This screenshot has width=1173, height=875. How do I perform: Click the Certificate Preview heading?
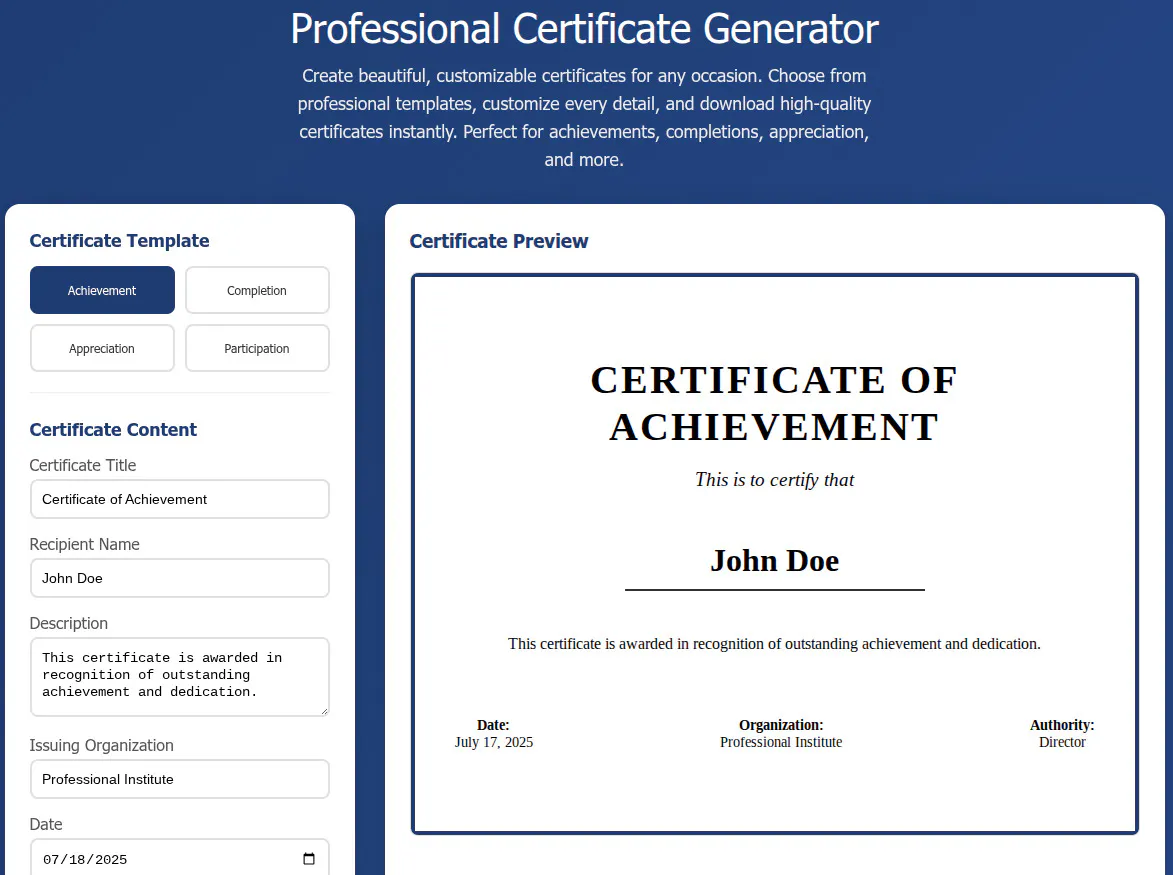499,241
